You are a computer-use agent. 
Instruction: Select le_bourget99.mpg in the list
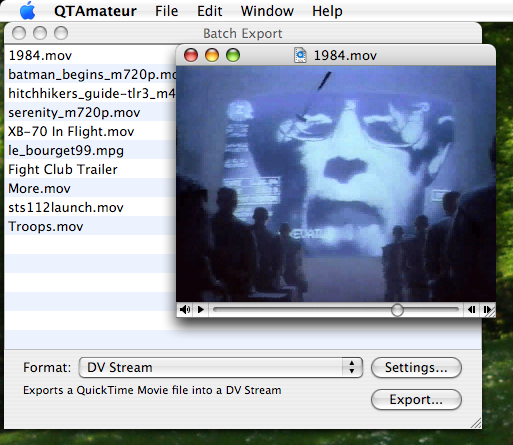[x=90, y=150]
